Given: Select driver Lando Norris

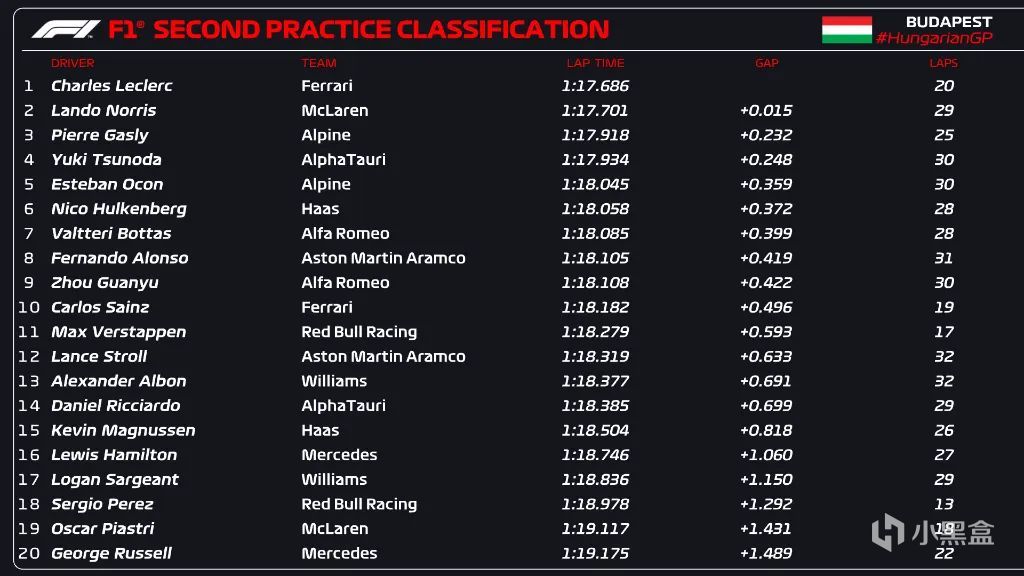Looking at the screenshot, I should pos(104,110).
